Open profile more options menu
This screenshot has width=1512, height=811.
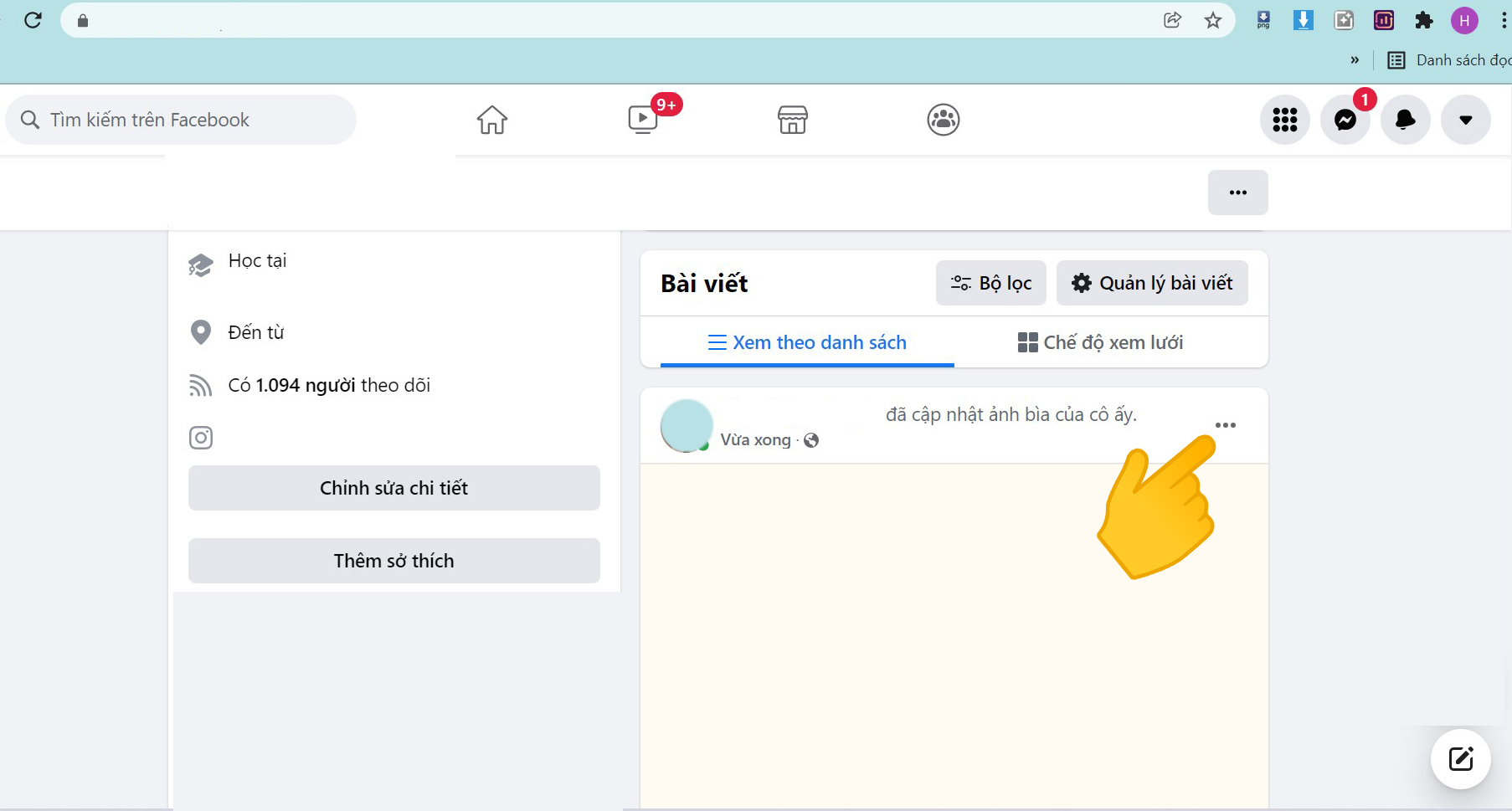1237,192
